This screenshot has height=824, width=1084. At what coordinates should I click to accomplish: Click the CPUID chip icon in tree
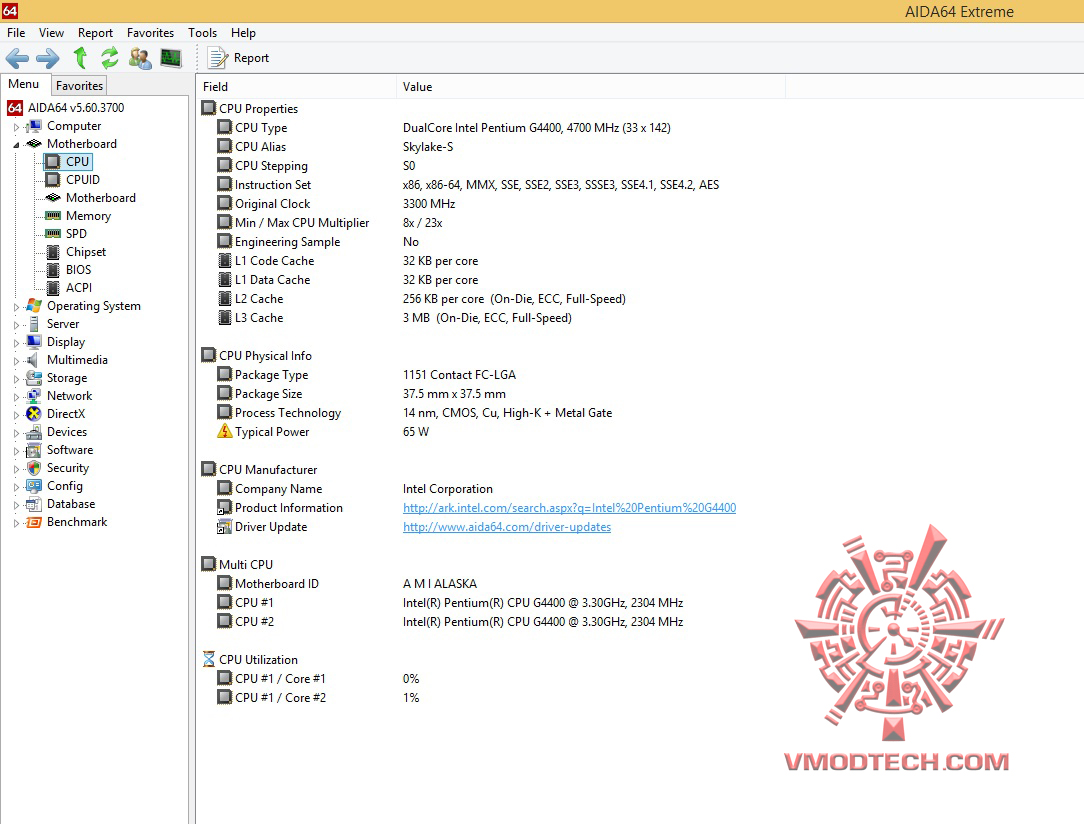(x=53, y=180)
